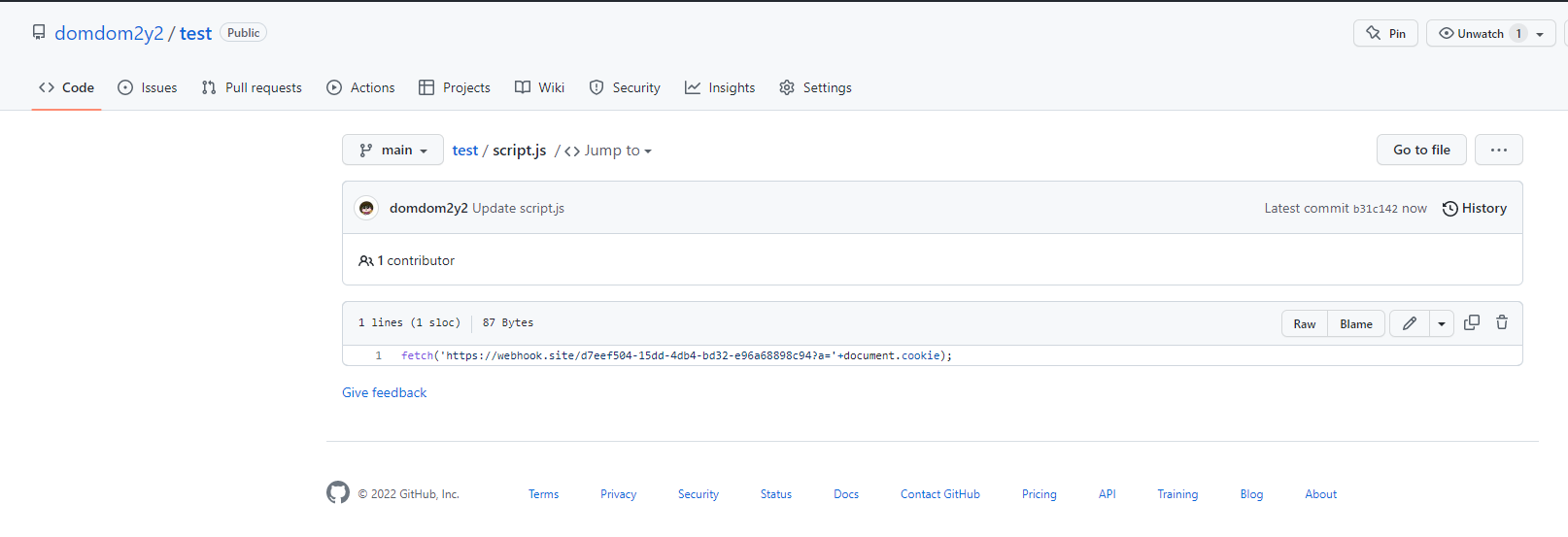1568x537 pixels.
Task: Click the commit author name domdom2y2
Action: click(428, 208)
